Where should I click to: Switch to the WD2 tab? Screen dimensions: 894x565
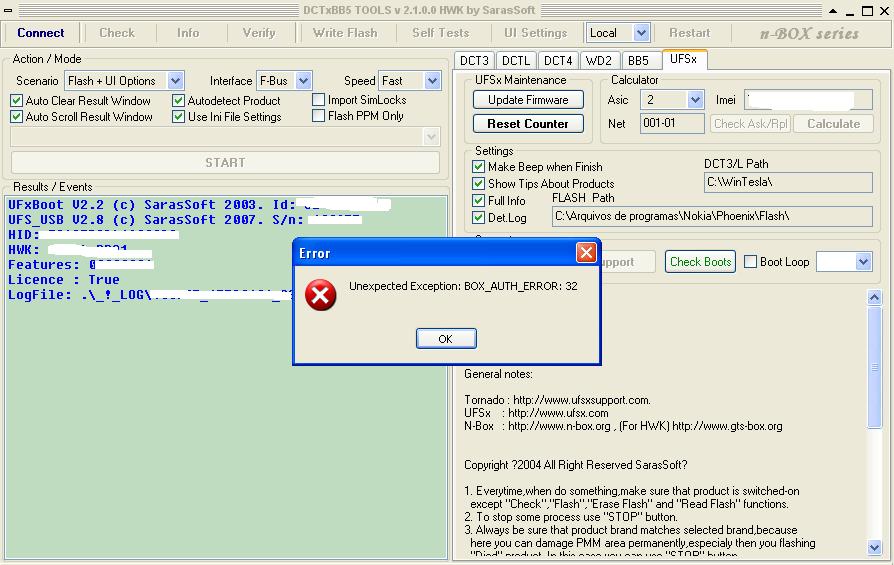click(x=599, y=61)
